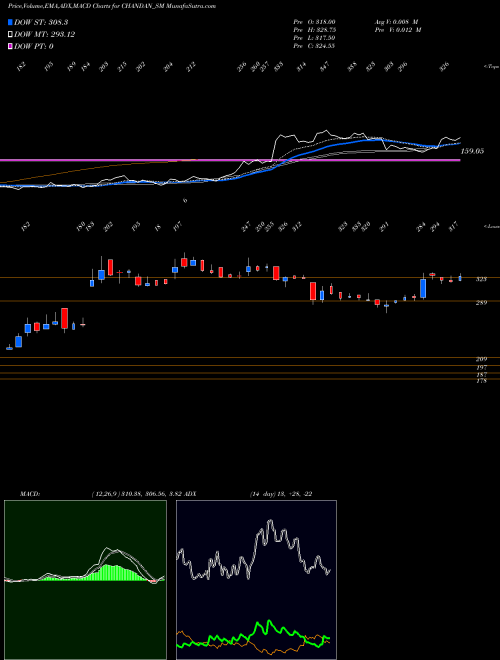Click the 289 price level label
The height and width of the screenshot is (660, 500).
pos(481,303)
